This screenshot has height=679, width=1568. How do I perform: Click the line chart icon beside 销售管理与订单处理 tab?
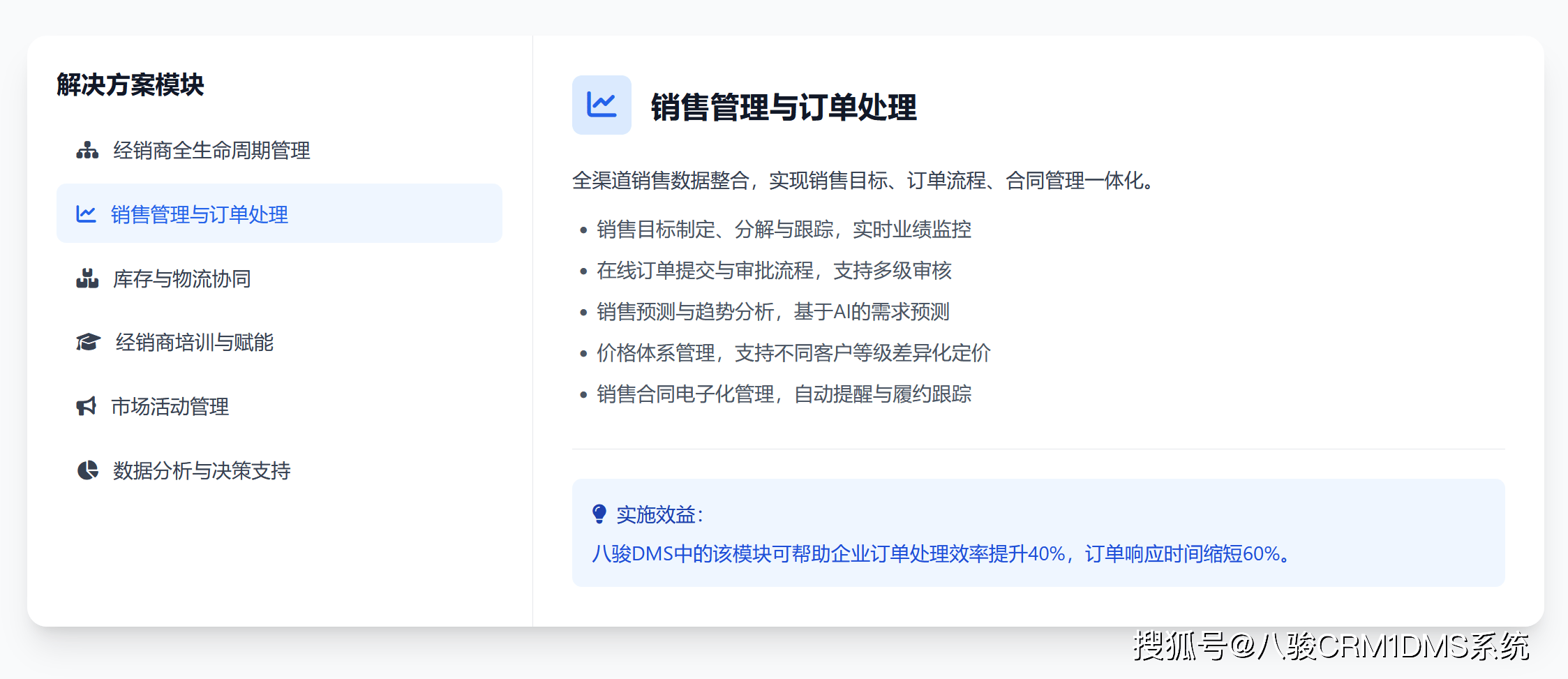(x=86, y=214)
